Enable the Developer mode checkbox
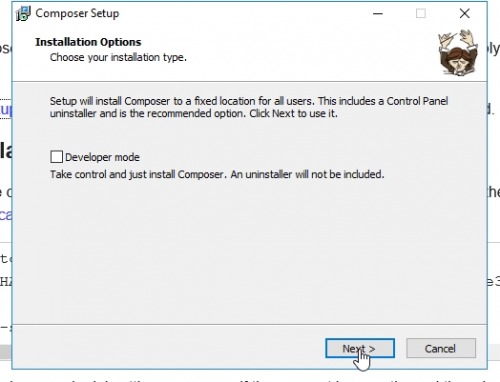This screenshot has height=382, width=500. click(x=56, y=157)
